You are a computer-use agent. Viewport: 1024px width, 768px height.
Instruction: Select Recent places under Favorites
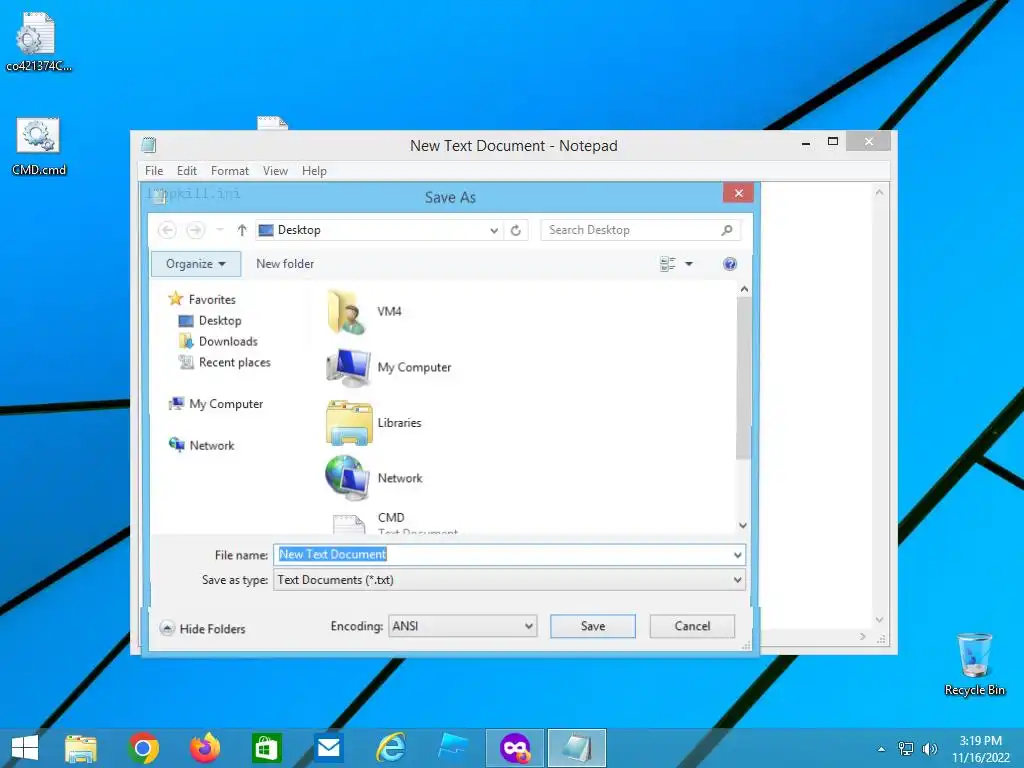click(225, 362)
